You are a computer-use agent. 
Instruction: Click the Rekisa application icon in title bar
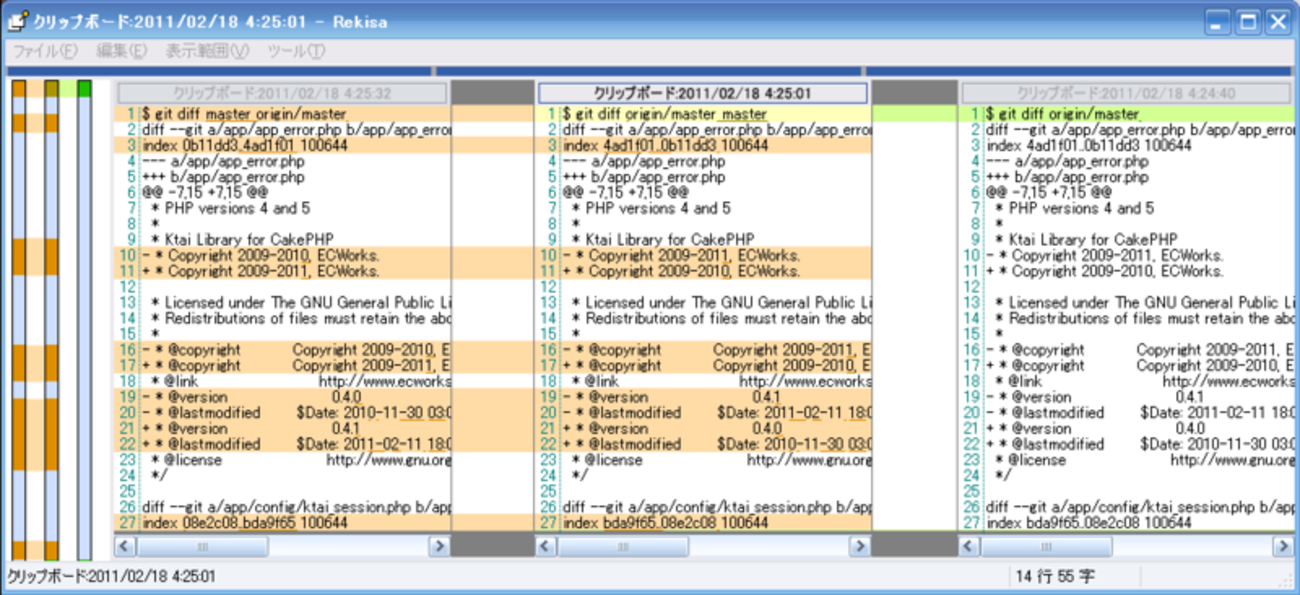point(16,21)
